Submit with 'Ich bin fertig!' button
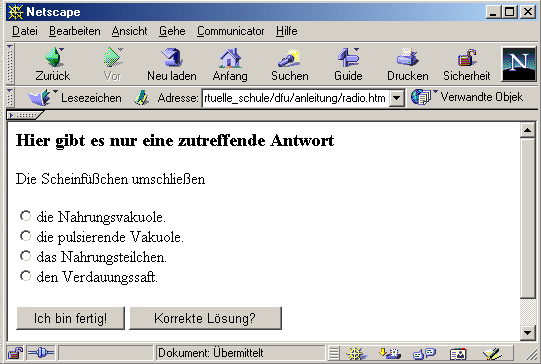Screen dimensions: 541x364 [70, 318]
